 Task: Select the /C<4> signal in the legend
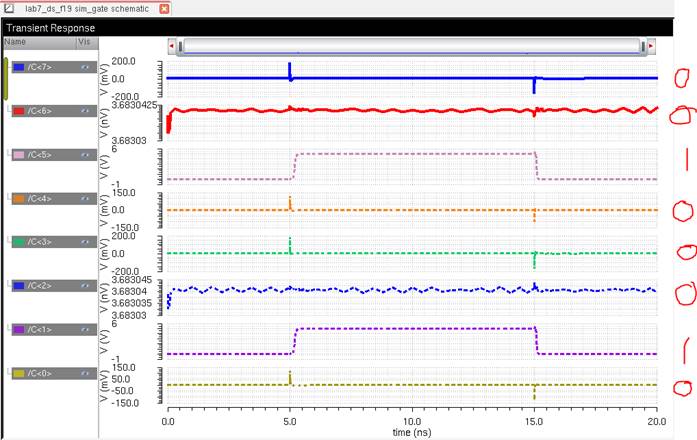pyautogui.click(x=40, y=198)
